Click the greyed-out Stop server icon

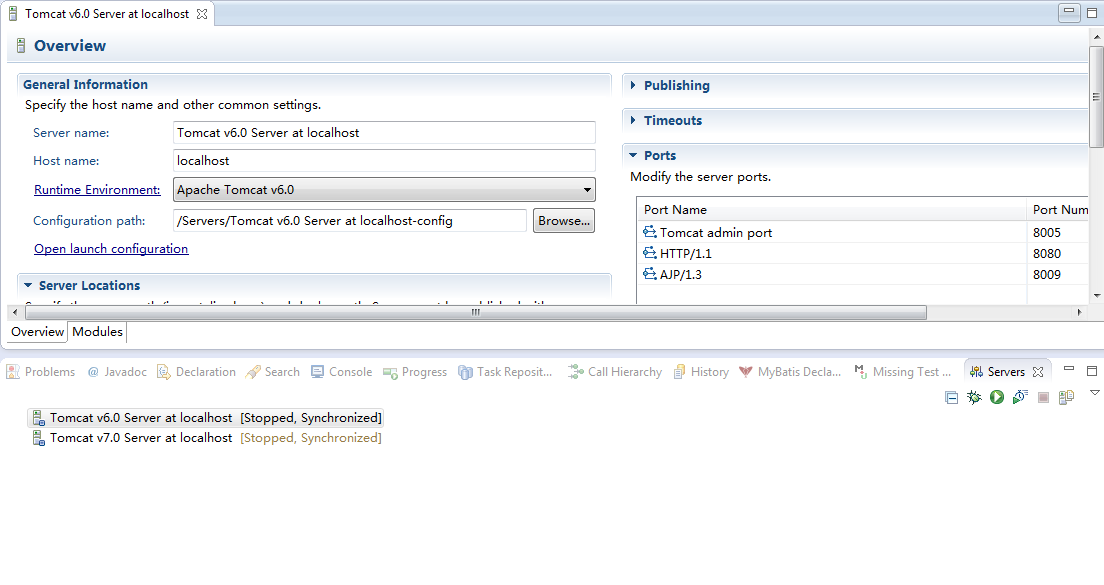click(x=1043, y=397)
